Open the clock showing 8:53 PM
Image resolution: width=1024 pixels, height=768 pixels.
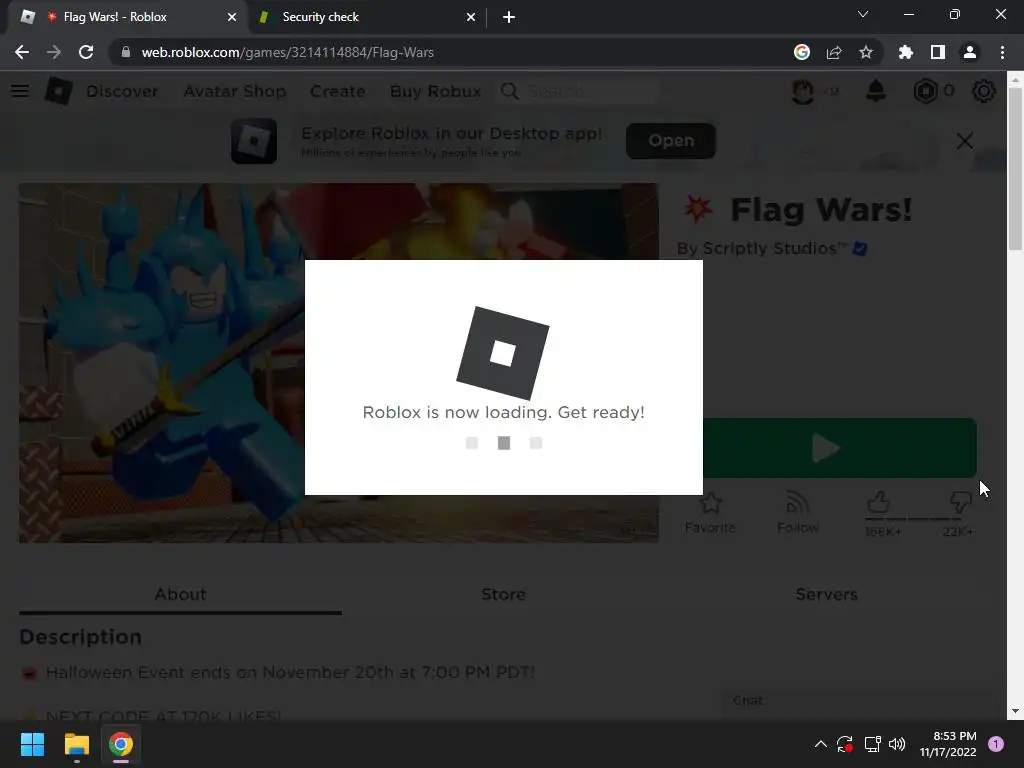click(948, 744)
